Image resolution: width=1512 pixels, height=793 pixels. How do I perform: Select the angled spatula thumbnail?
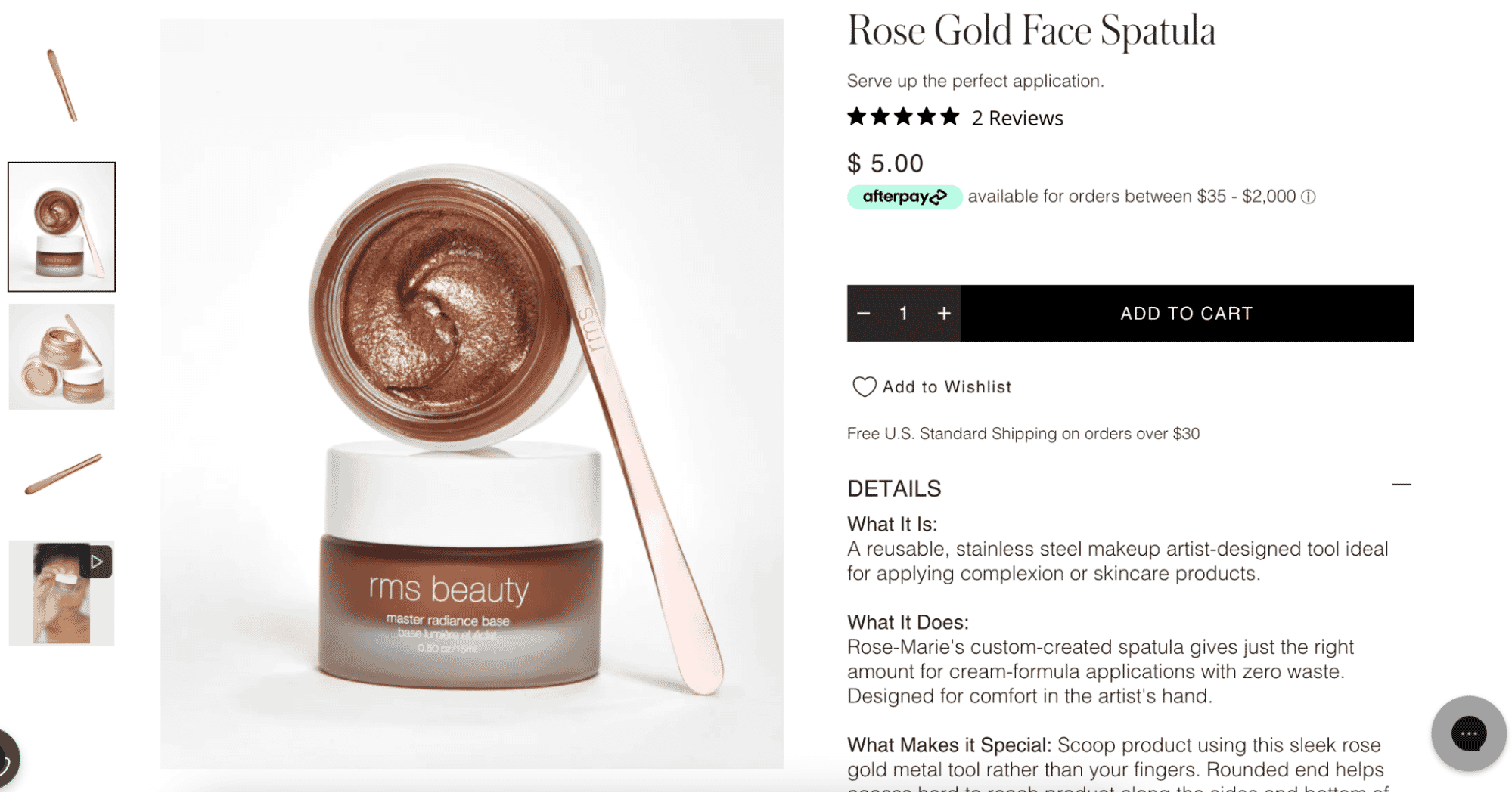point(62,475)
